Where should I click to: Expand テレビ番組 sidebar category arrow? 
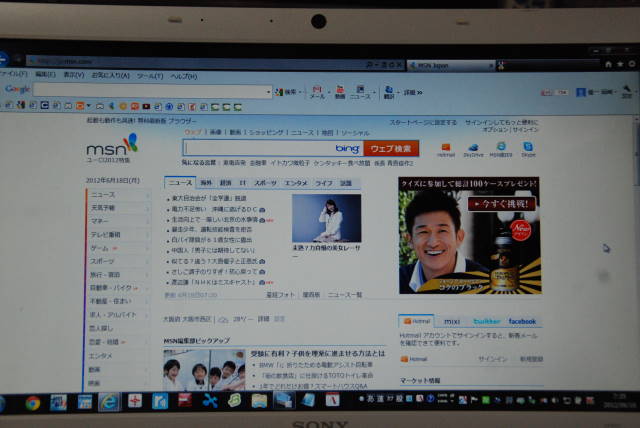147,235
